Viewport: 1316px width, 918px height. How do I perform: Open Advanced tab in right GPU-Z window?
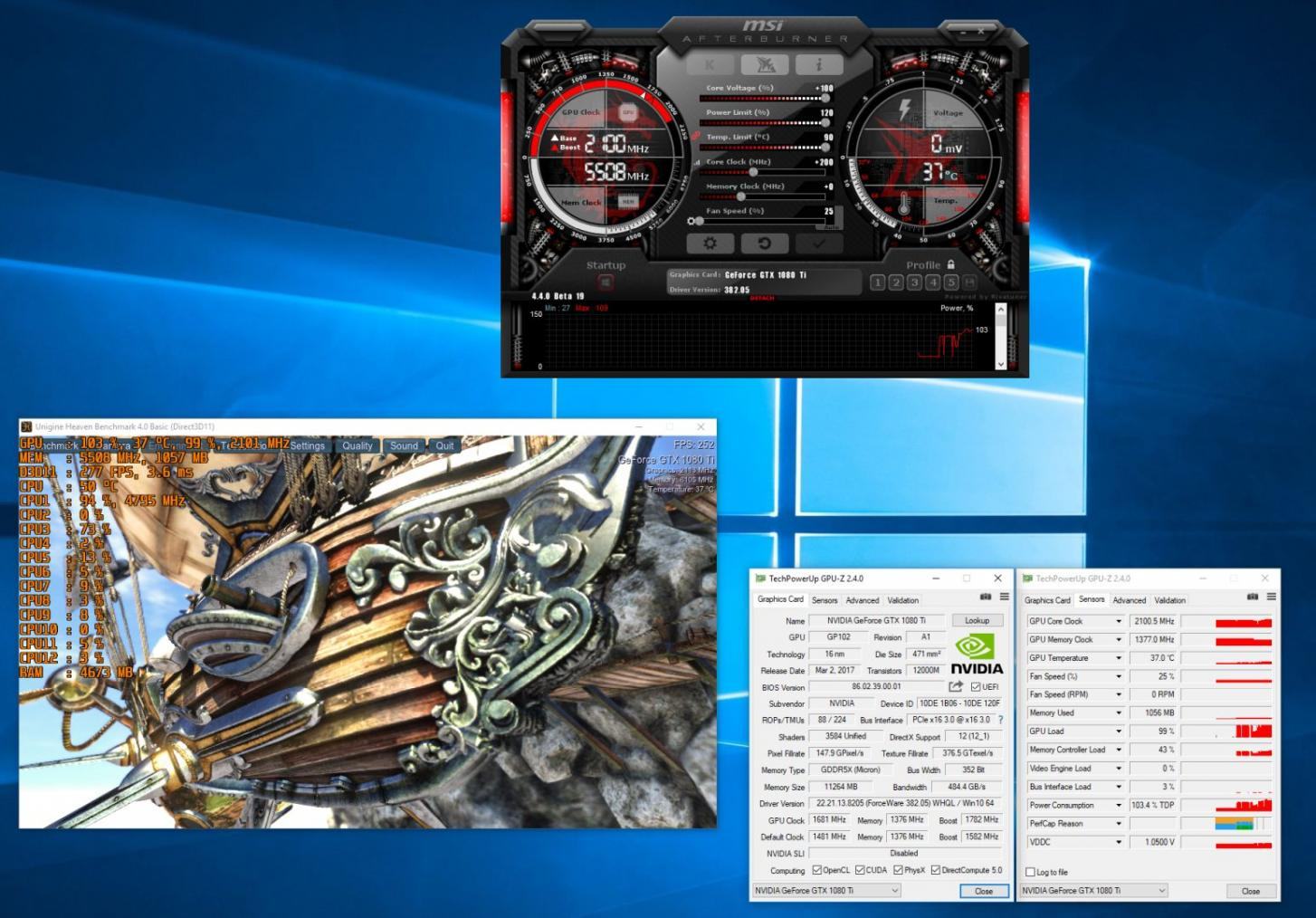pos(1129,599)
